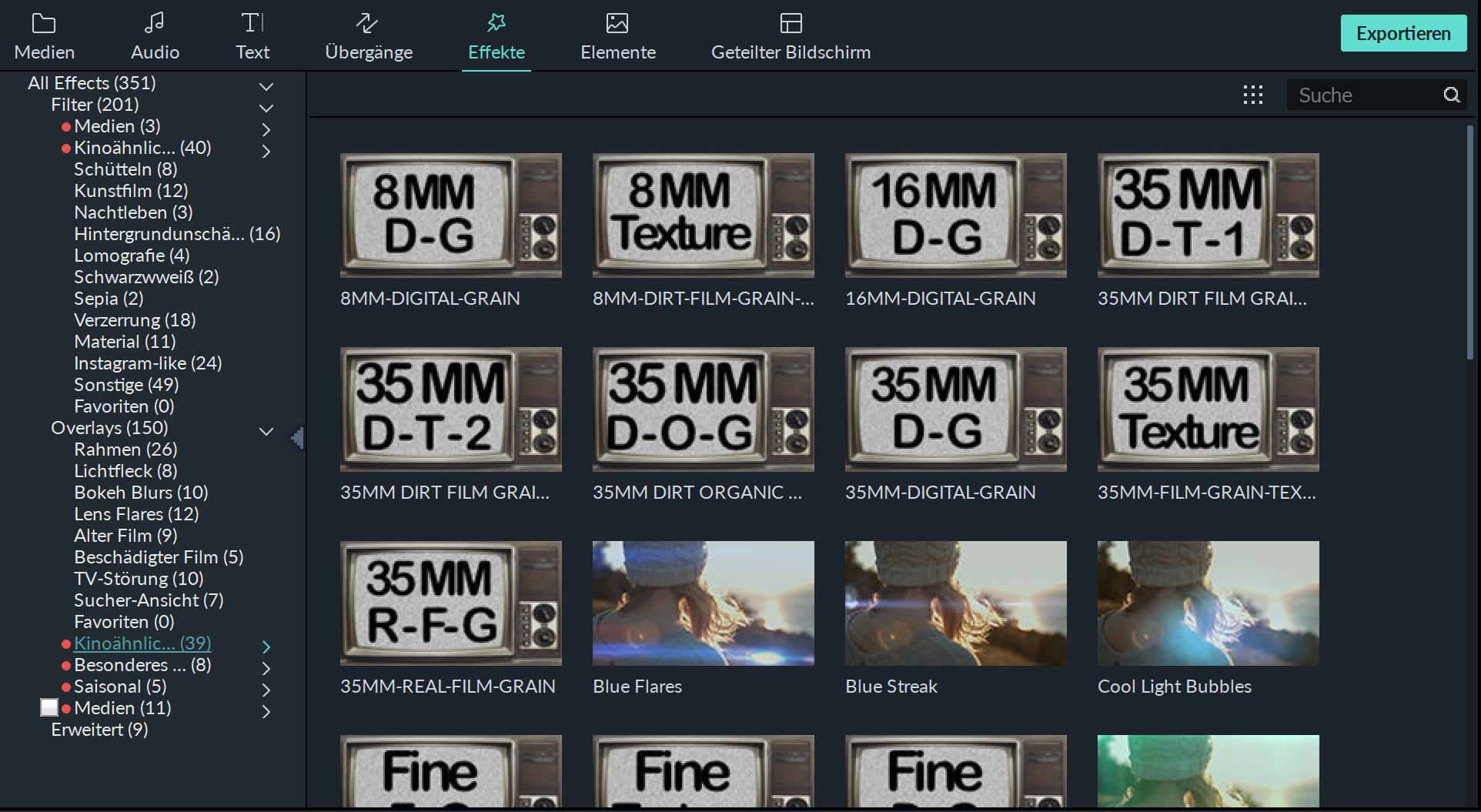Select the TV-Störung (10) category
The image size is (1481, 812).
(139, 578)
